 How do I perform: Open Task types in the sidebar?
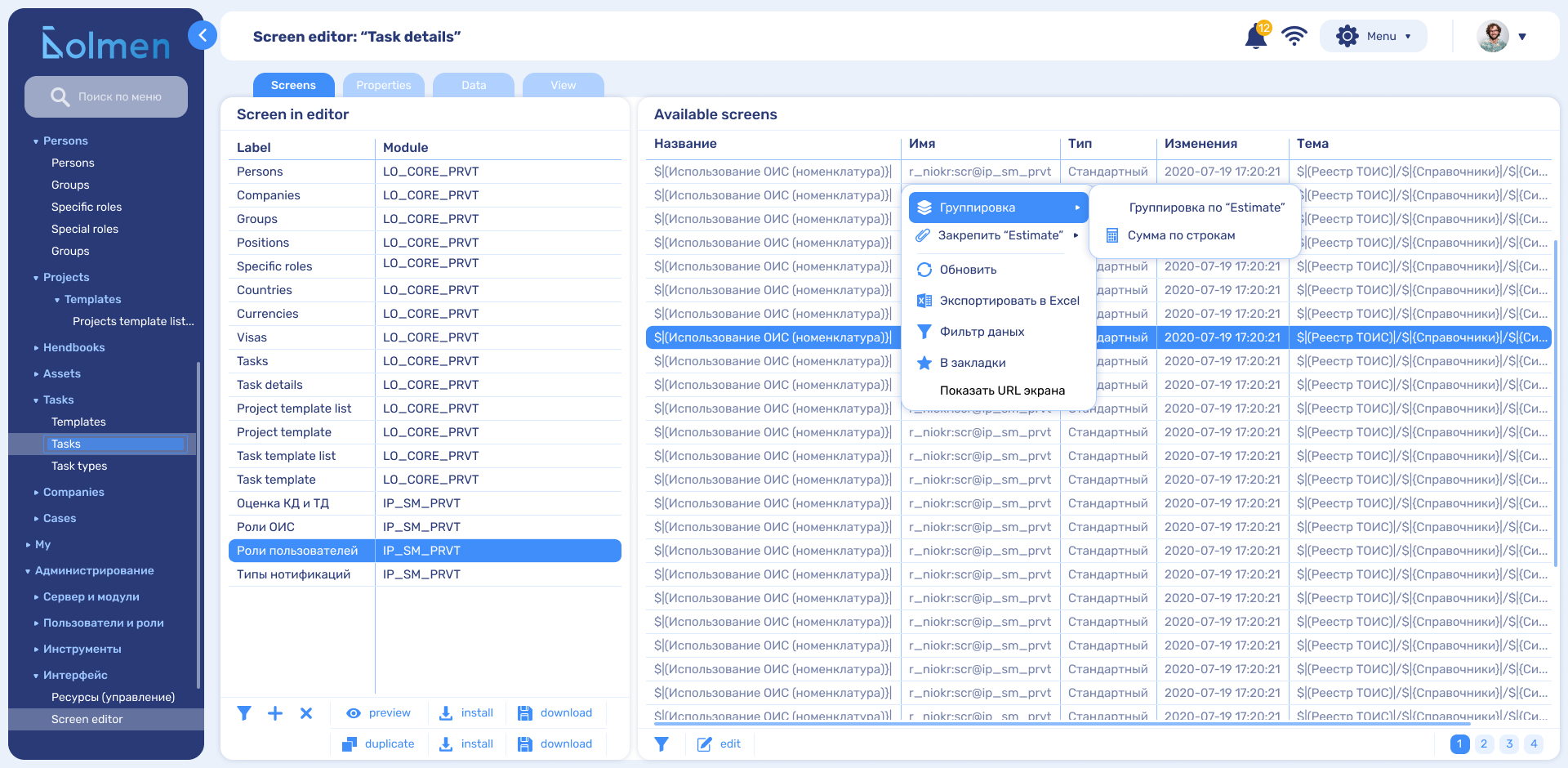(79, 466)
